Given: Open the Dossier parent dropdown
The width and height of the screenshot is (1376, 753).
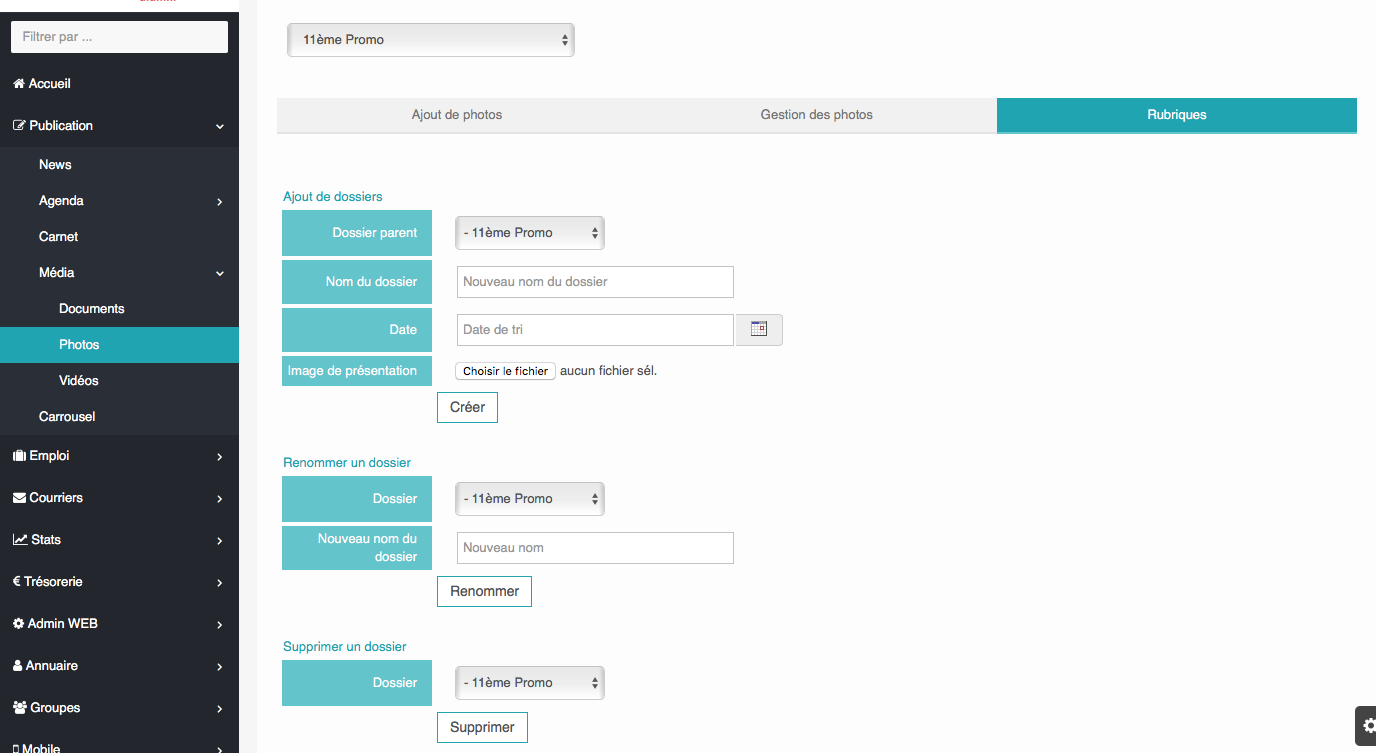Looking at the screenshot, I should [529, 233].
